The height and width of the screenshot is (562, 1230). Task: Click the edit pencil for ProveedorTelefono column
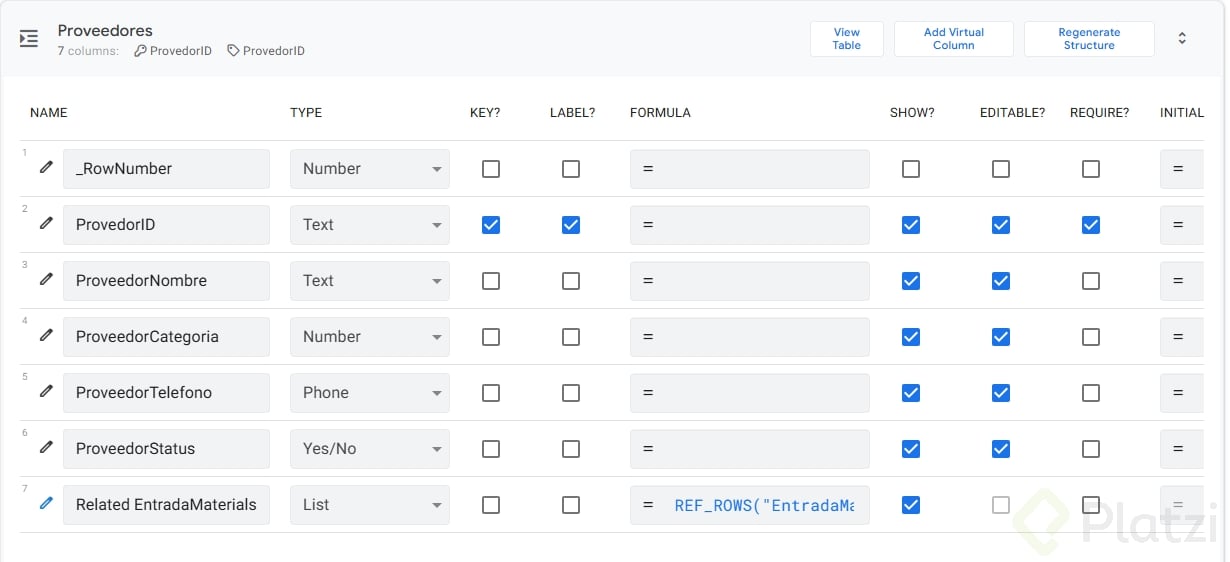(x=46, y=392)
